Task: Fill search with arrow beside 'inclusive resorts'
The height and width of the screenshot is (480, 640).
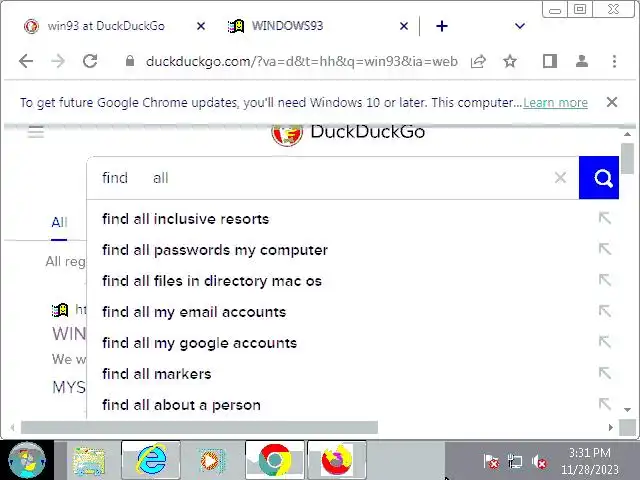Action: coord(605,218)
